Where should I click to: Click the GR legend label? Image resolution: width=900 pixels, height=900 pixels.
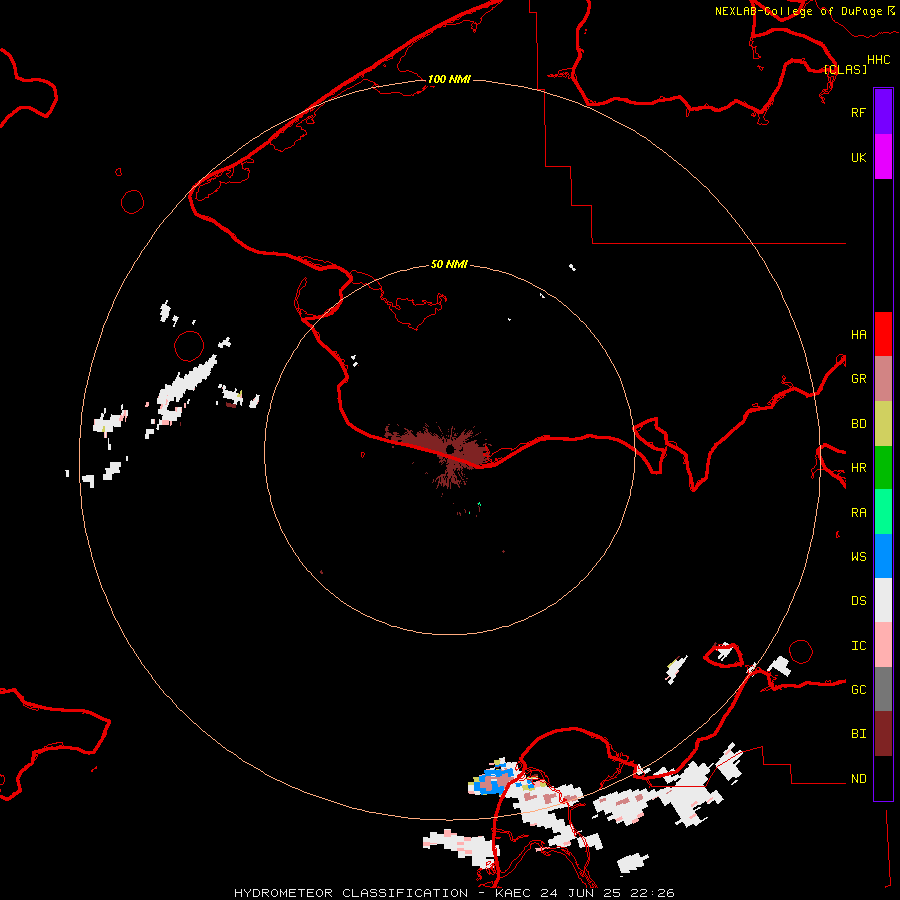tap(858, 379)
